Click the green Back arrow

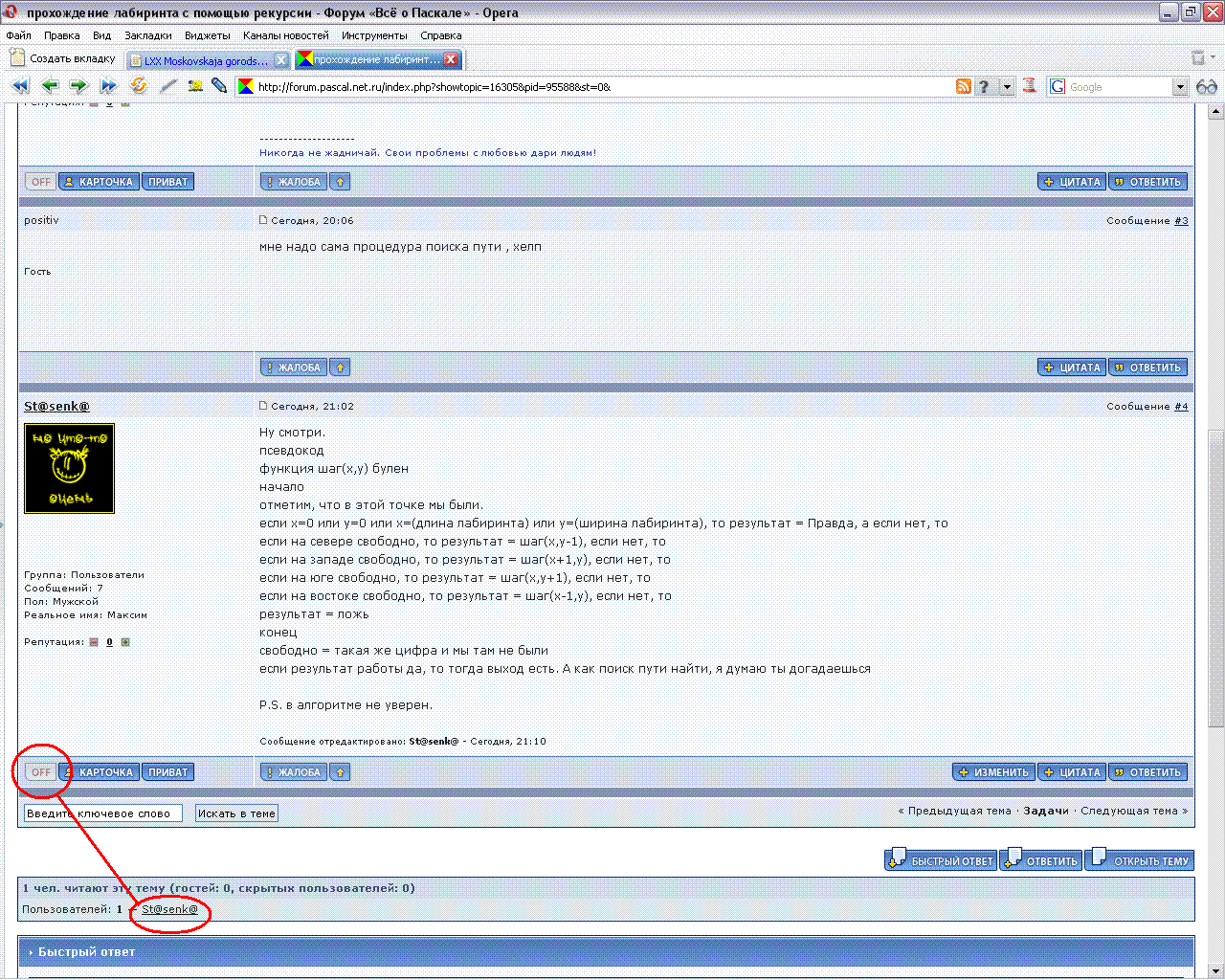[x=50, y=86]
